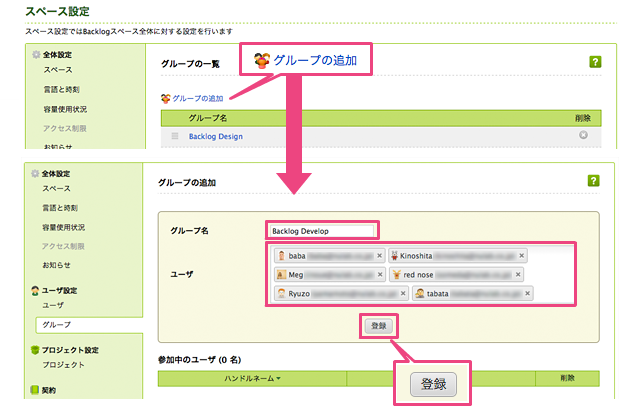Click the baba user chip name

point(297,256)
